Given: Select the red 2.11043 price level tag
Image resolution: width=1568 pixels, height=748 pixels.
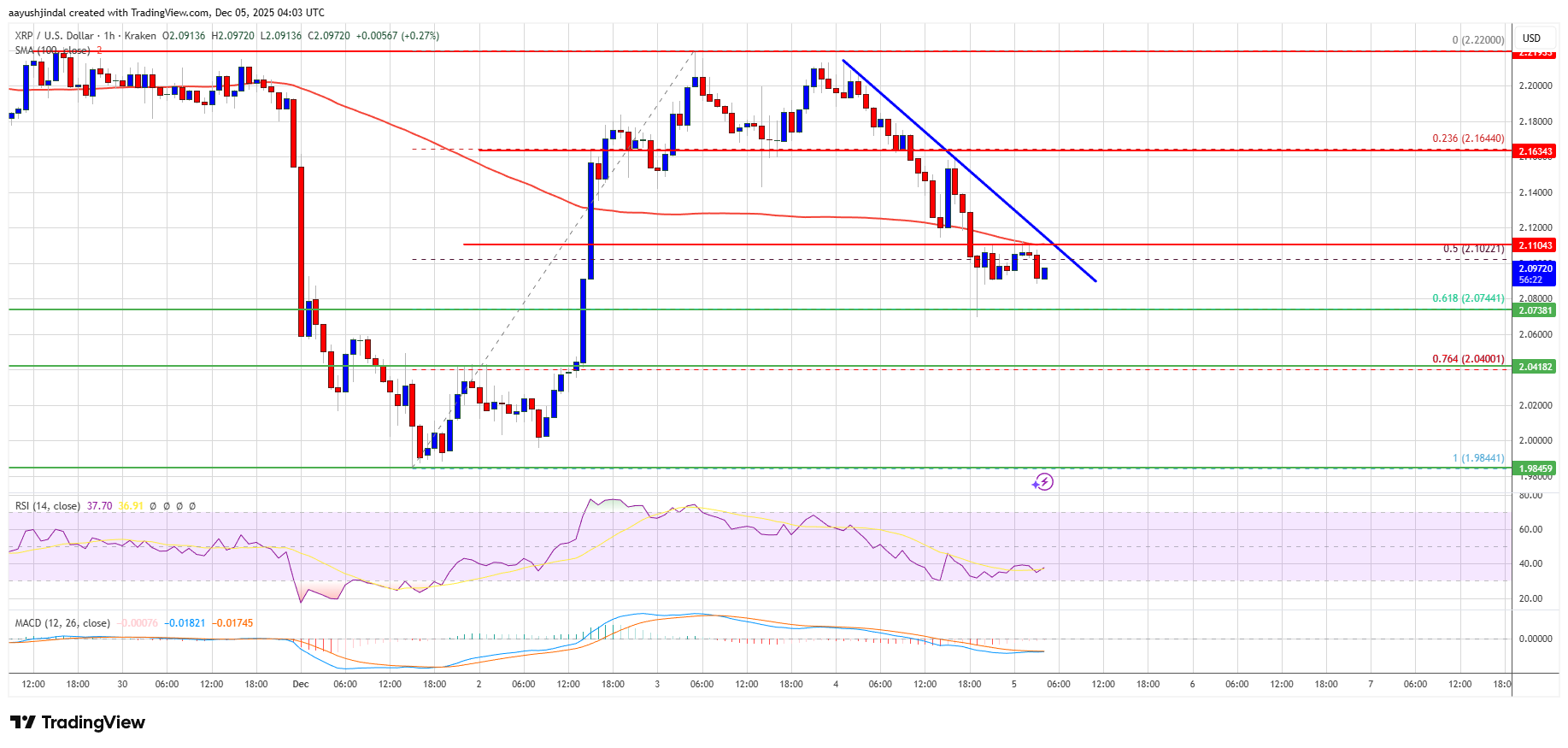Looking at the screenshot, I should tap(1535, 245).
